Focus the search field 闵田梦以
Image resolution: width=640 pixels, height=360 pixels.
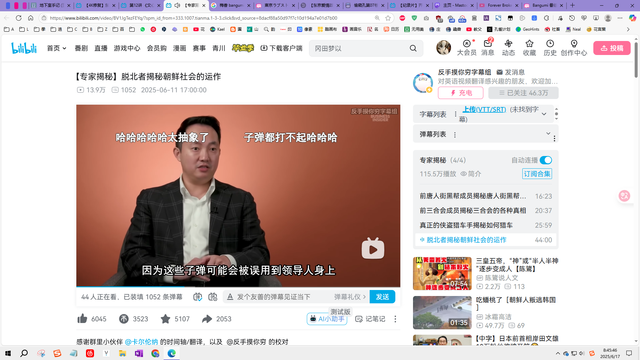pyautogui.click(x=359, y=48)
